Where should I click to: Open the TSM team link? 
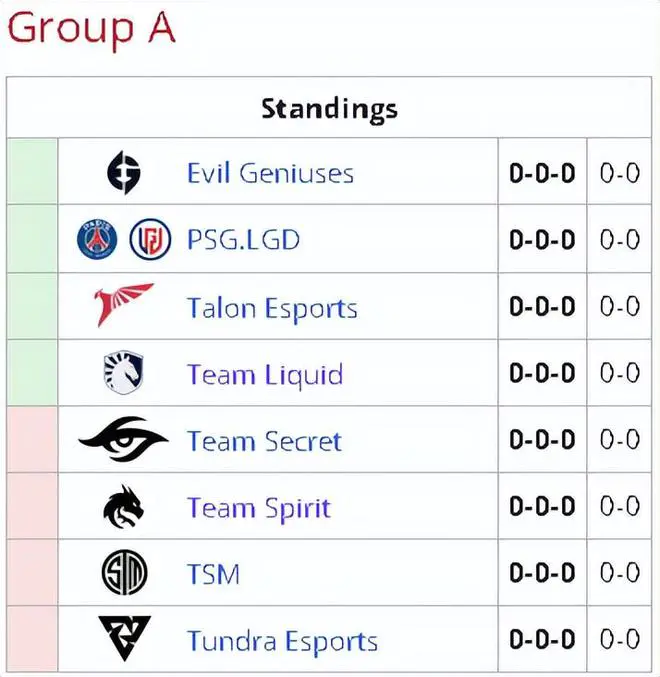tap(214, 574)
